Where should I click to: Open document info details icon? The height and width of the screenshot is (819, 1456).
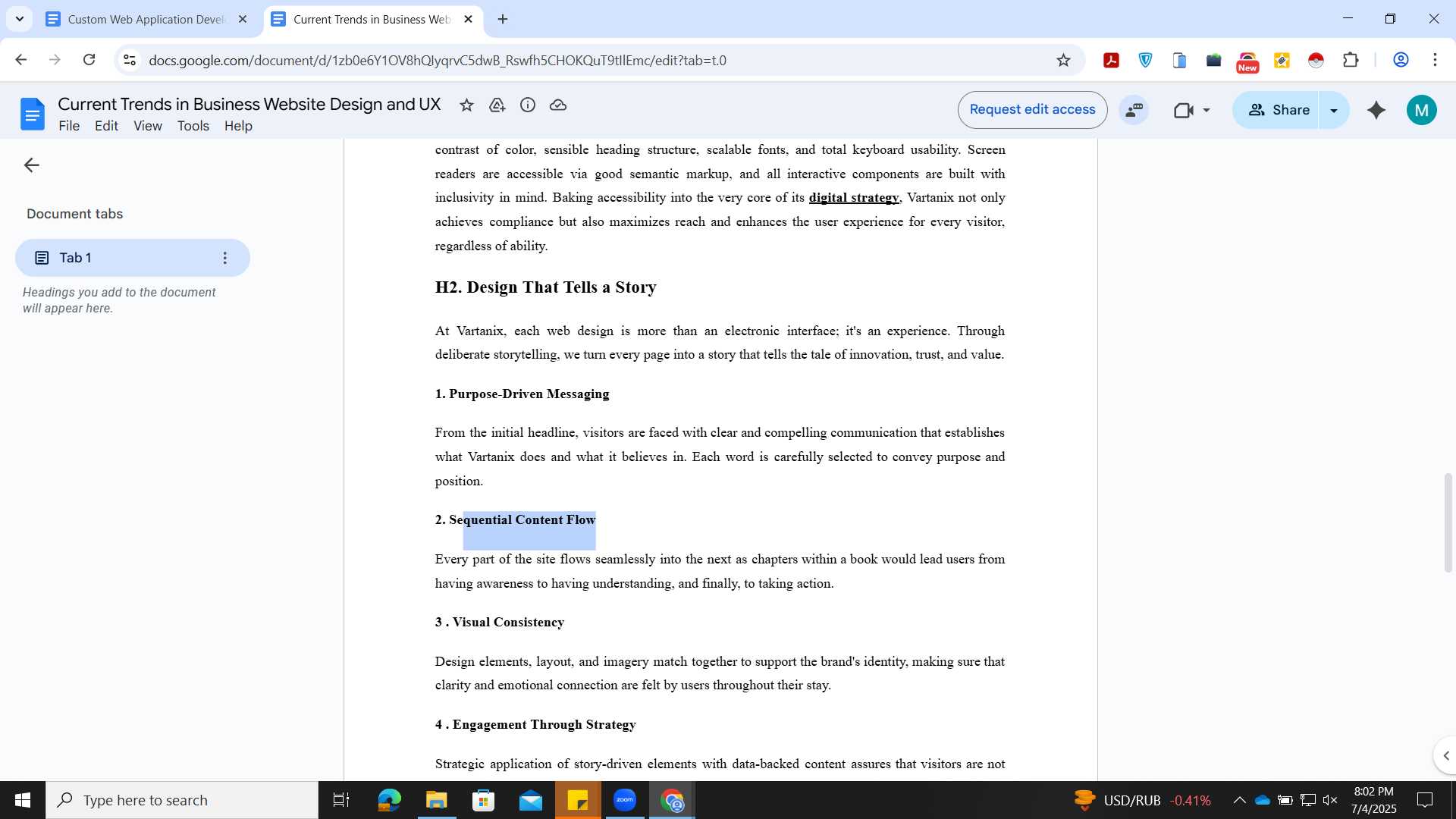point(528,105)
